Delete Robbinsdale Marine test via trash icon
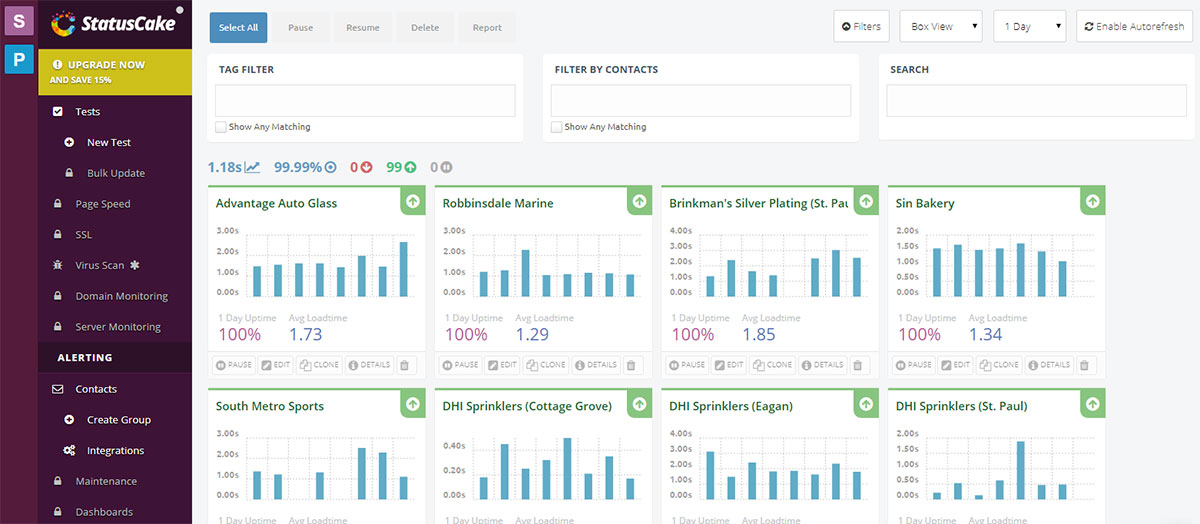 click(631, 365)
